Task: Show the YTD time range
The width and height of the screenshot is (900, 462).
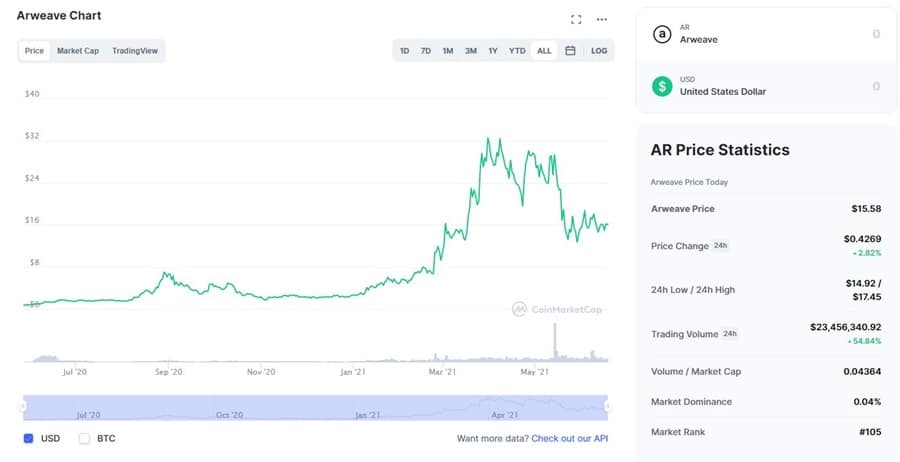Action: point(517,50)
